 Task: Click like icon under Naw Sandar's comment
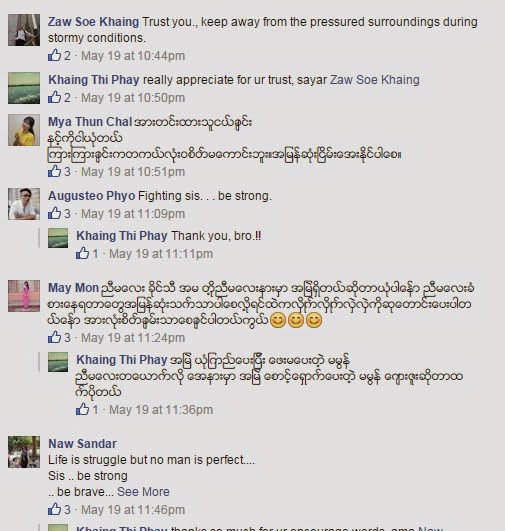click(55, 509)
